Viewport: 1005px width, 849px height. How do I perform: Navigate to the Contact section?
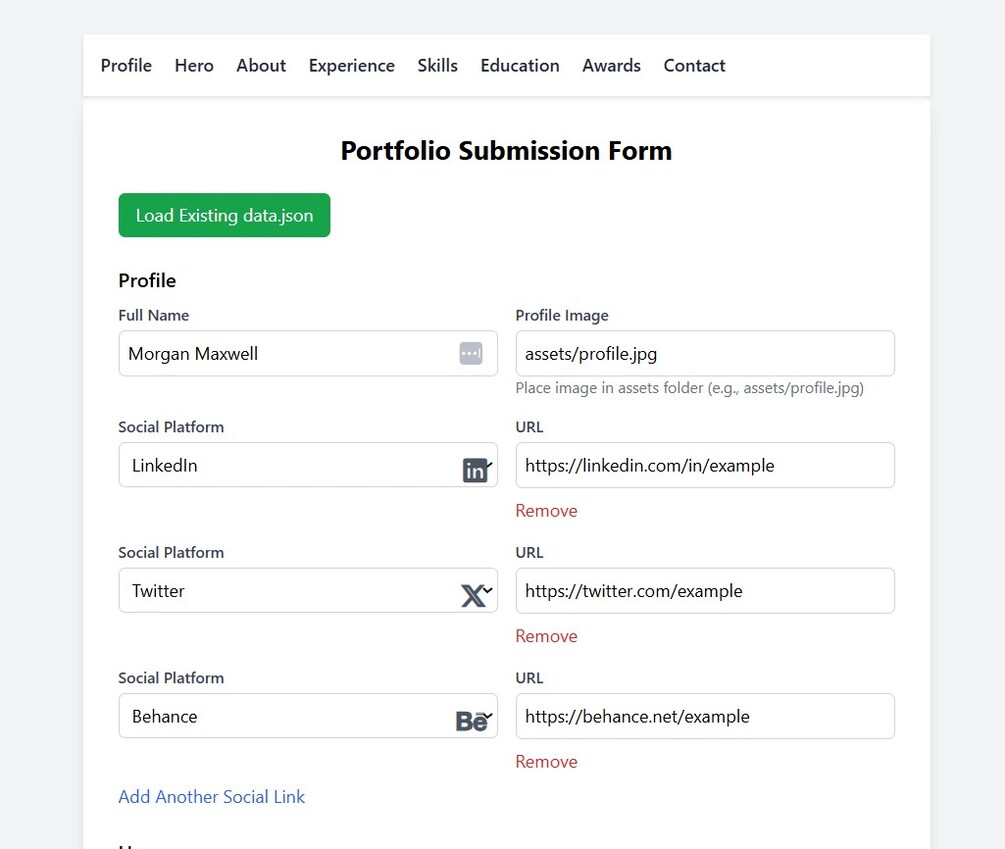(694, 66)
